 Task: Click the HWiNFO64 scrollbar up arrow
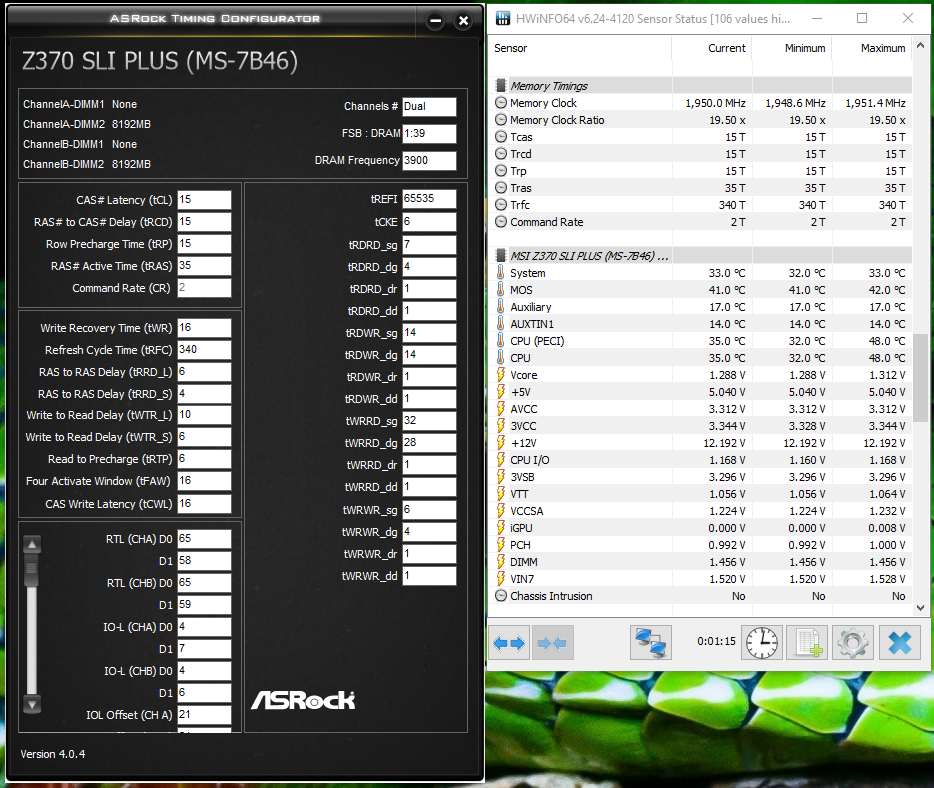[920, 45]
